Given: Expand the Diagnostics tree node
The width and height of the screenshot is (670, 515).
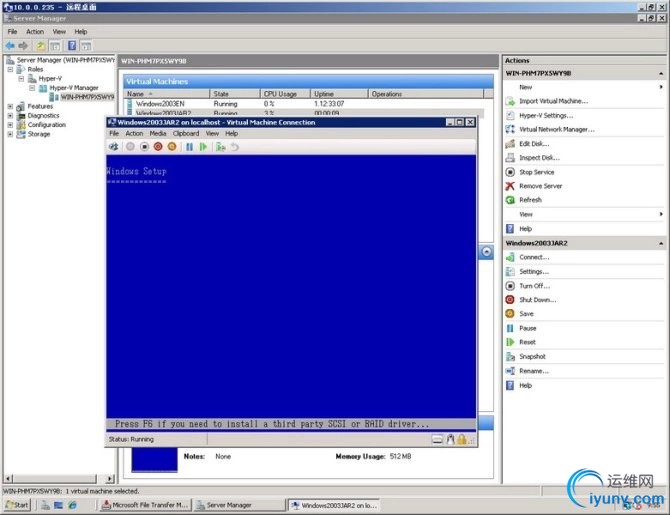Looking at the screenshot, I should (10, 115).
